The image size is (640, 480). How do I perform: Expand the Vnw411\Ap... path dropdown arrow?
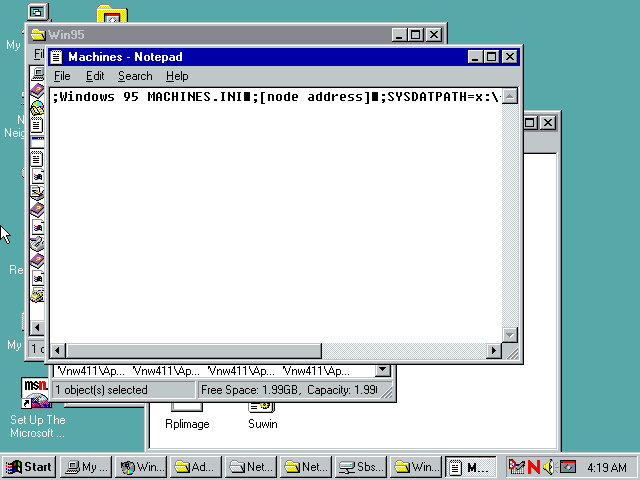pyautogui.click(x=382, y=370)
